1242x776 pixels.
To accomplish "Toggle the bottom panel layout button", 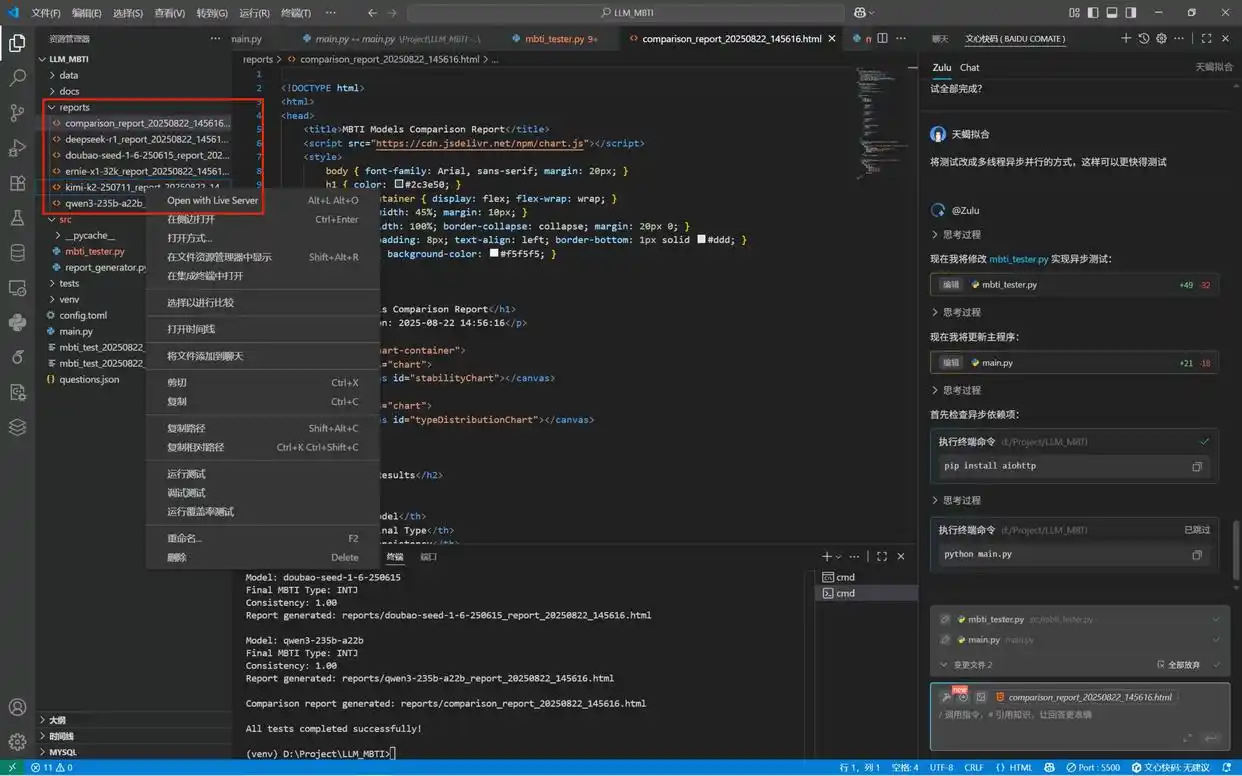I will (x=1111, y=13).
